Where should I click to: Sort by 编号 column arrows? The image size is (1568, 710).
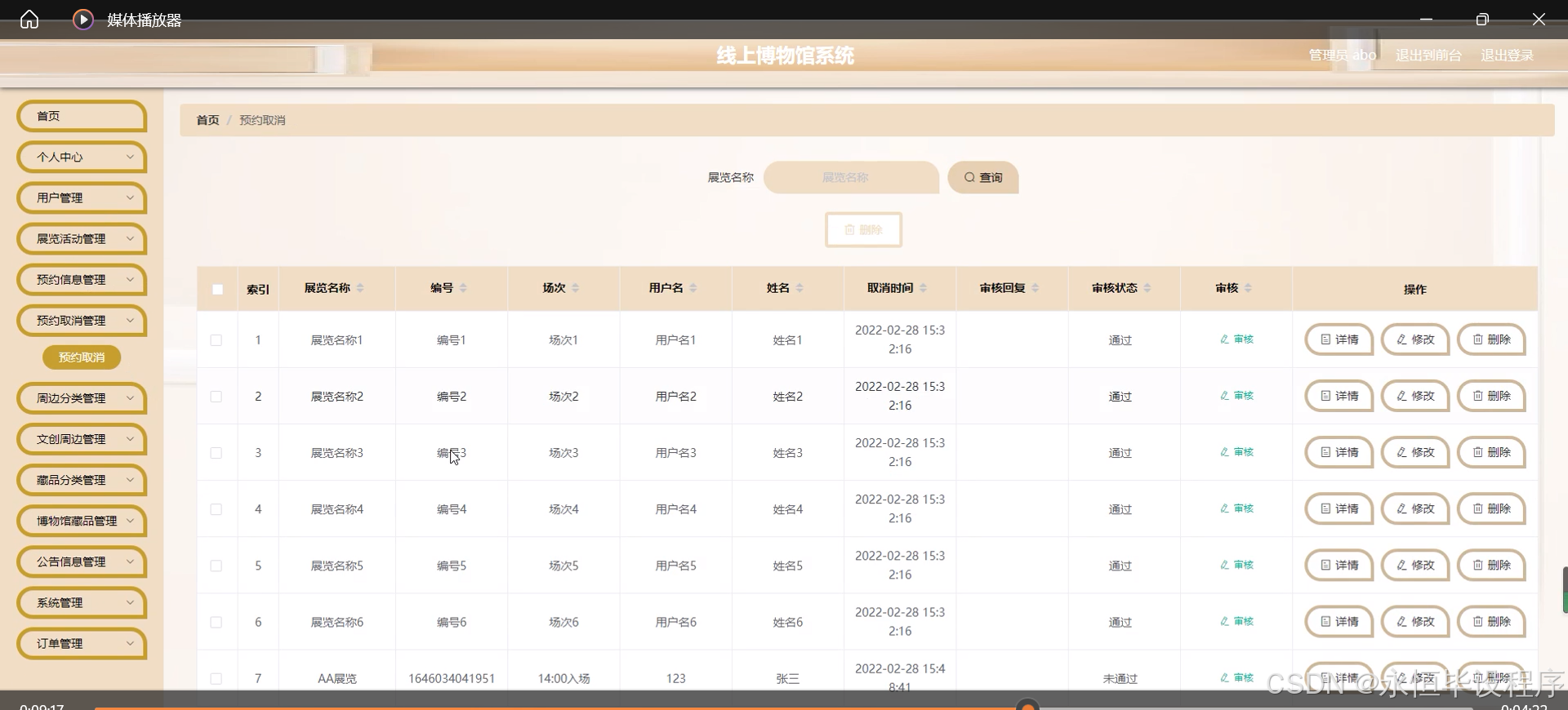pyautogui.click(x=463, y=288)
